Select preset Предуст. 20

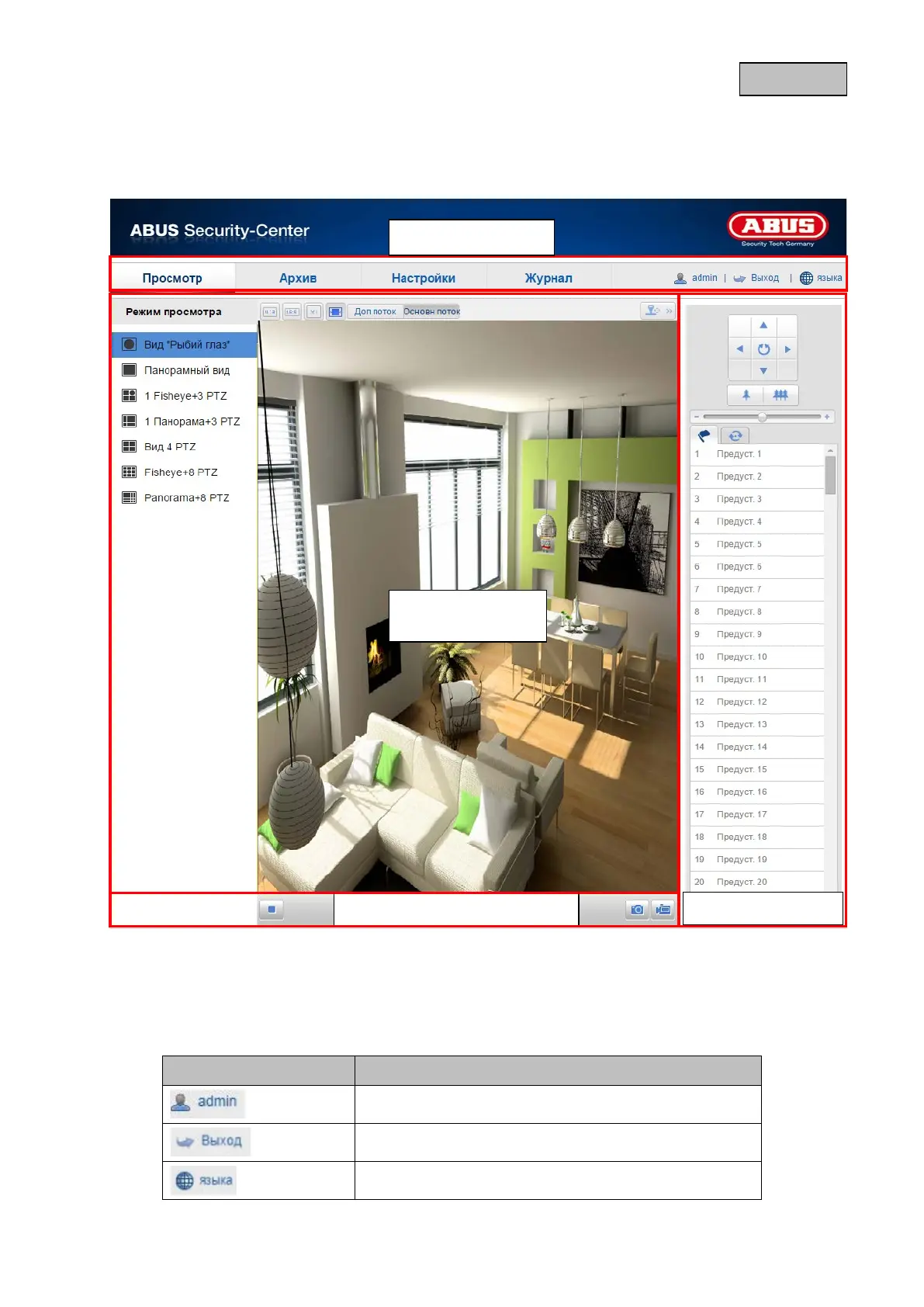[757, 882]
